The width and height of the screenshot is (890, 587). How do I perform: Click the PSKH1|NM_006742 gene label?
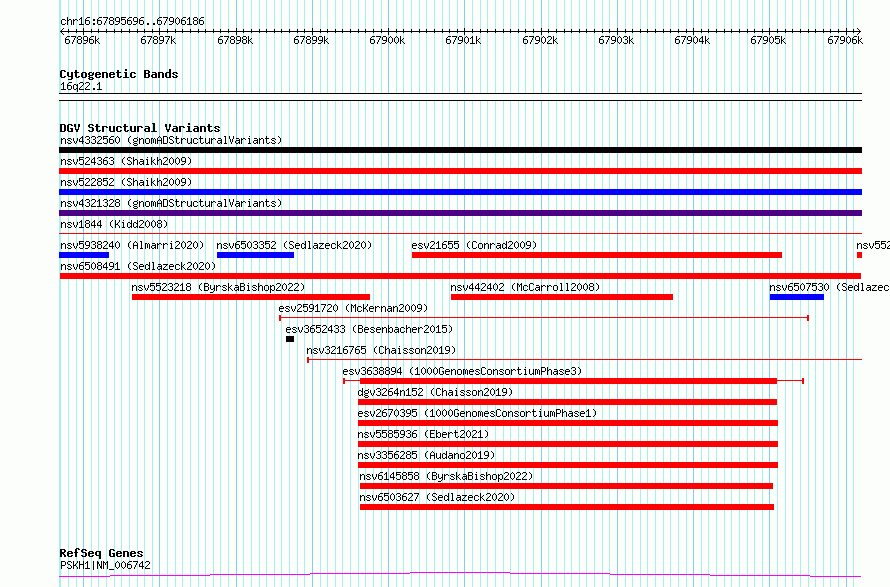(x=105, y=565)
